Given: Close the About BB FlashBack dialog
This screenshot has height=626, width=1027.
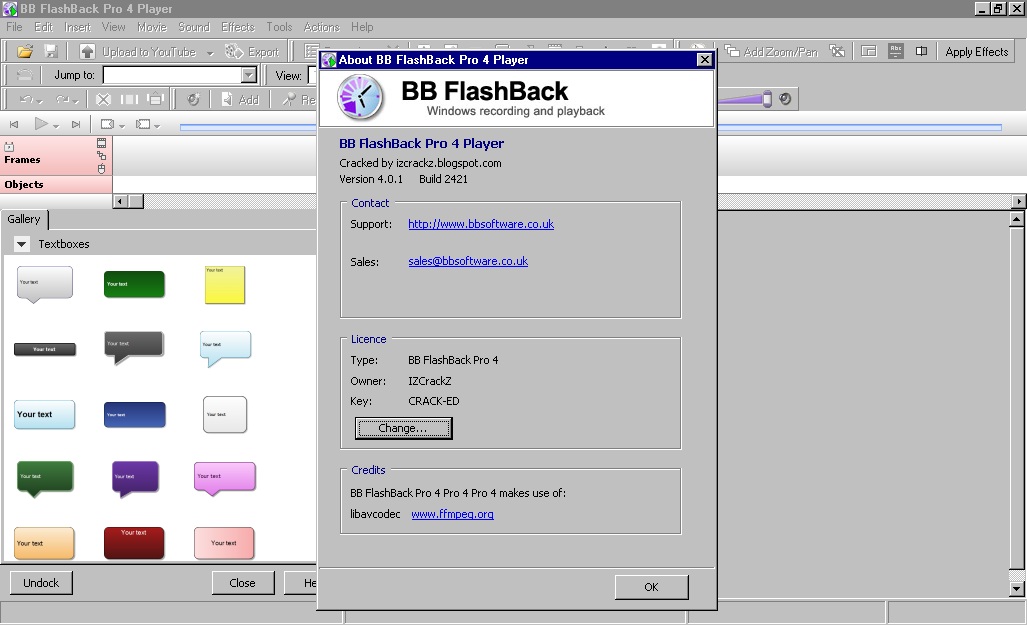Looking at the screenshot, I should (704, 60).
